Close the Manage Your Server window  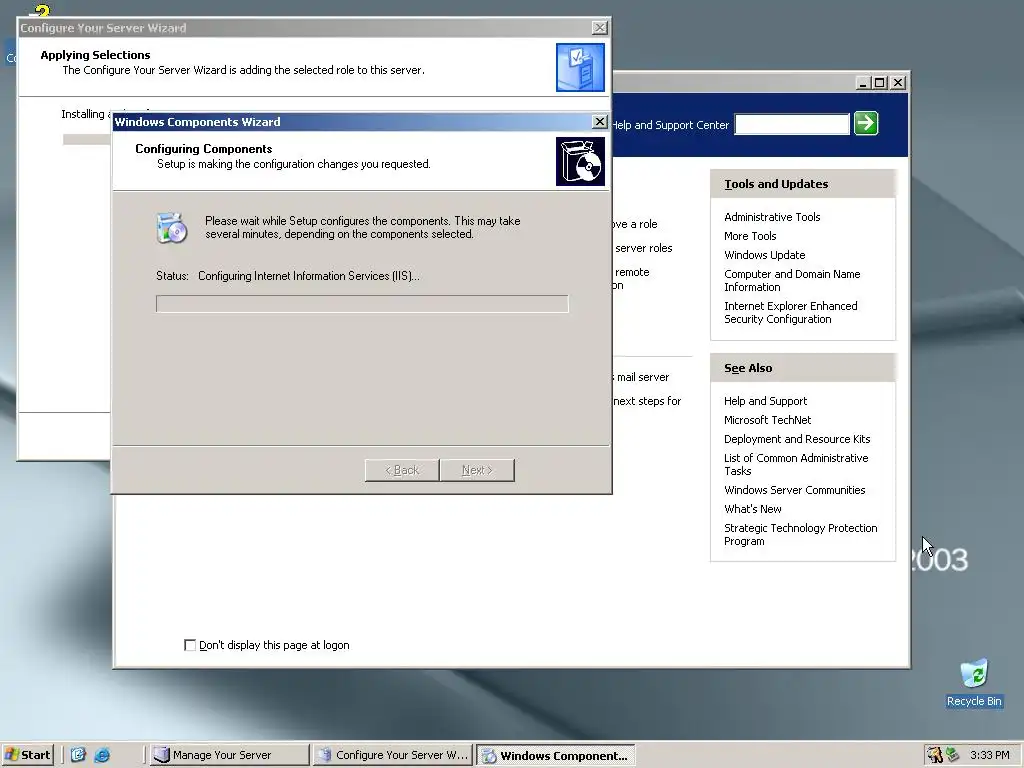click(899, 83)
